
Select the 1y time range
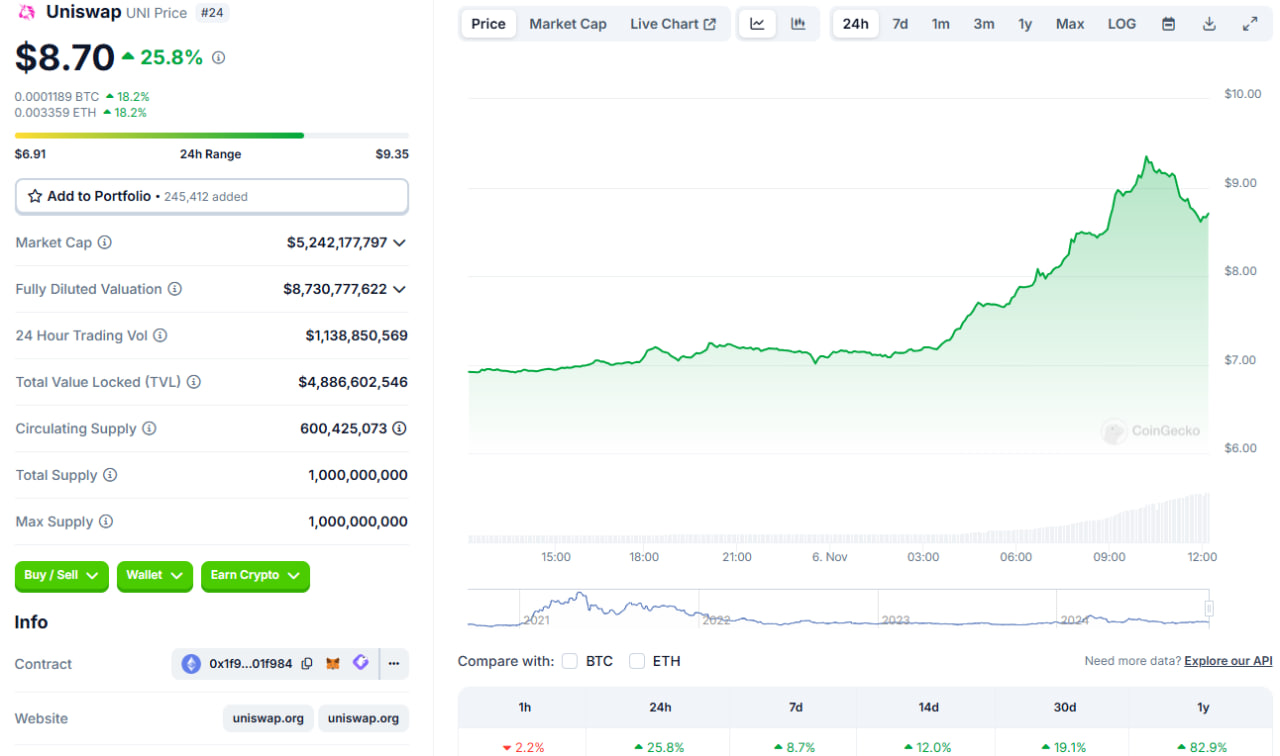pos(1025,24)
